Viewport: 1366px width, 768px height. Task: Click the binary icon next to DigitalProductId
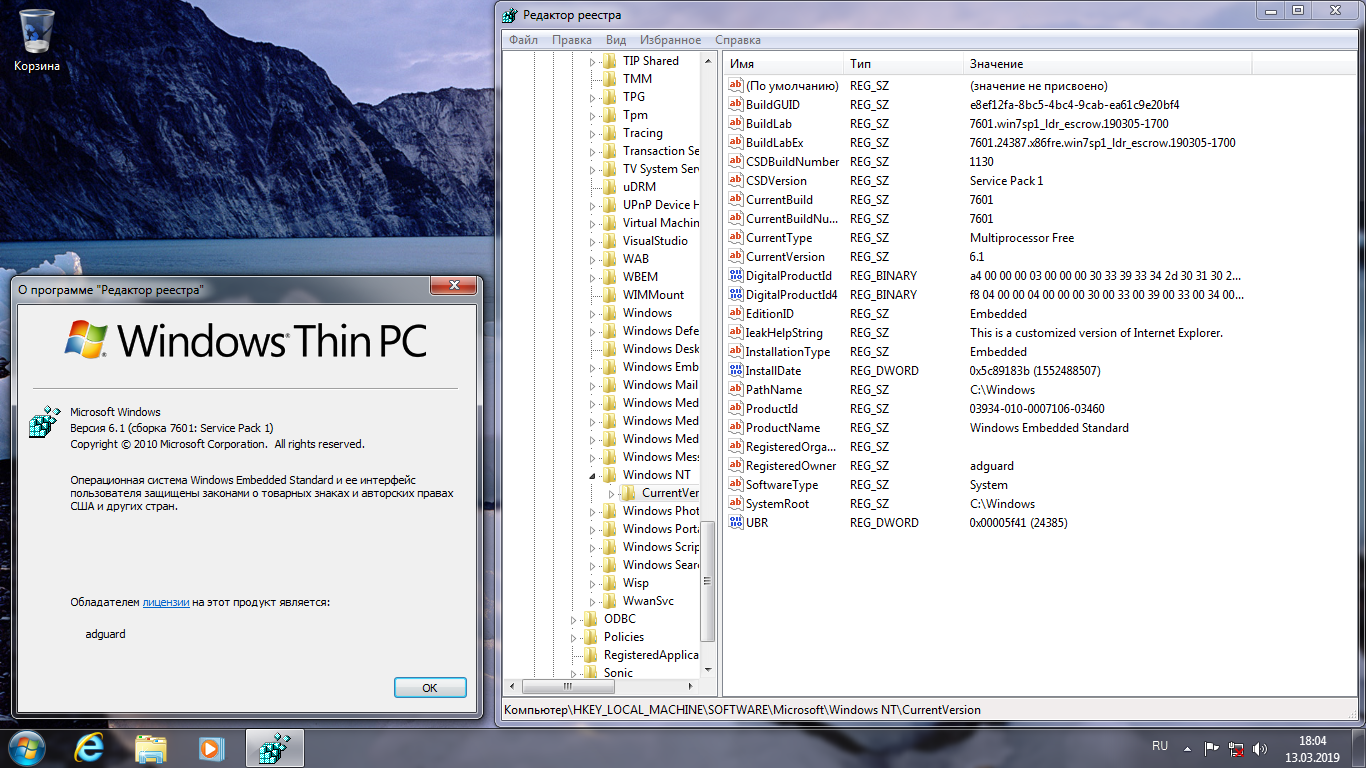click(736, 276)
